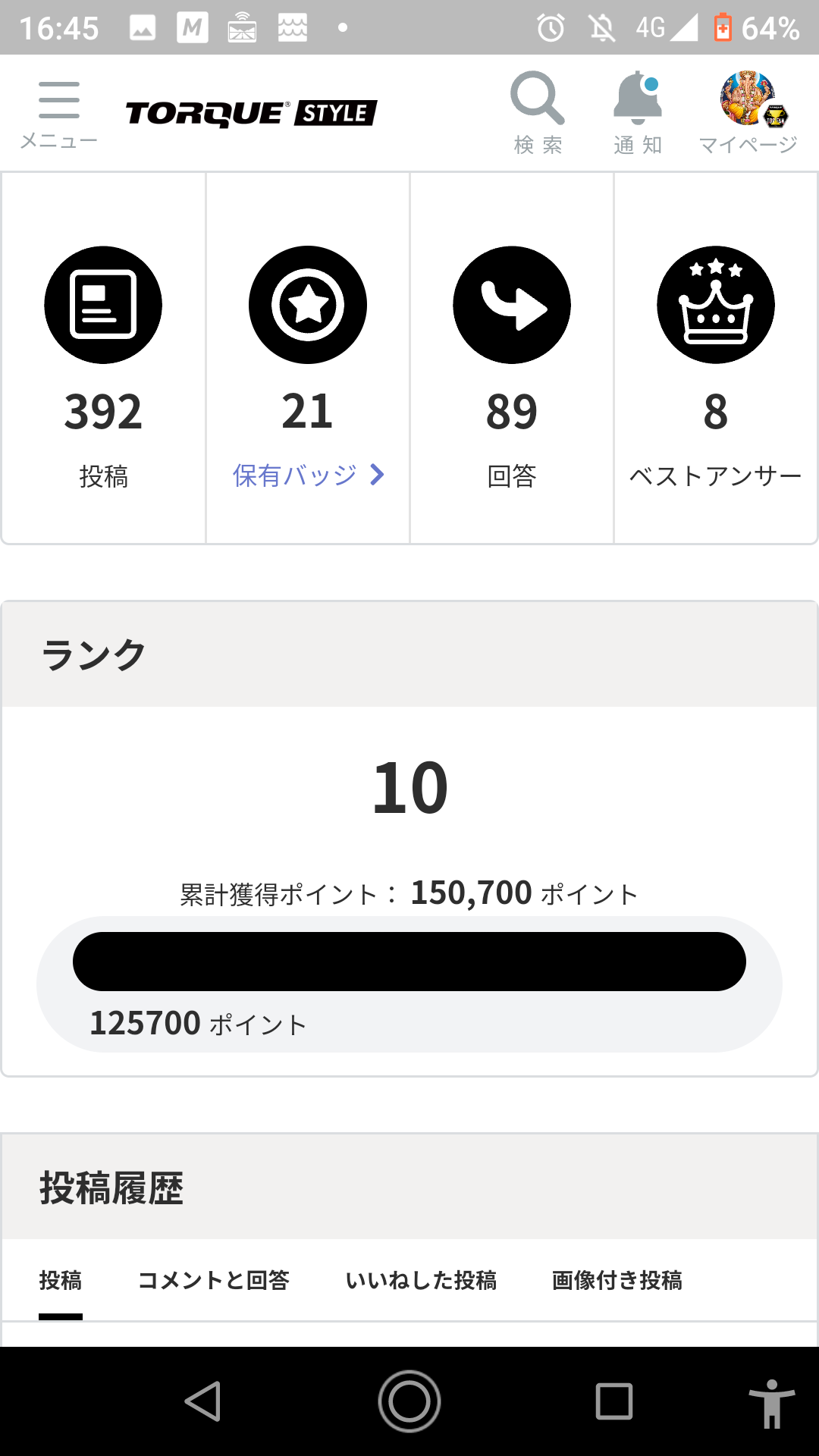Click the rank points progress bar

[x=409, y=962]
